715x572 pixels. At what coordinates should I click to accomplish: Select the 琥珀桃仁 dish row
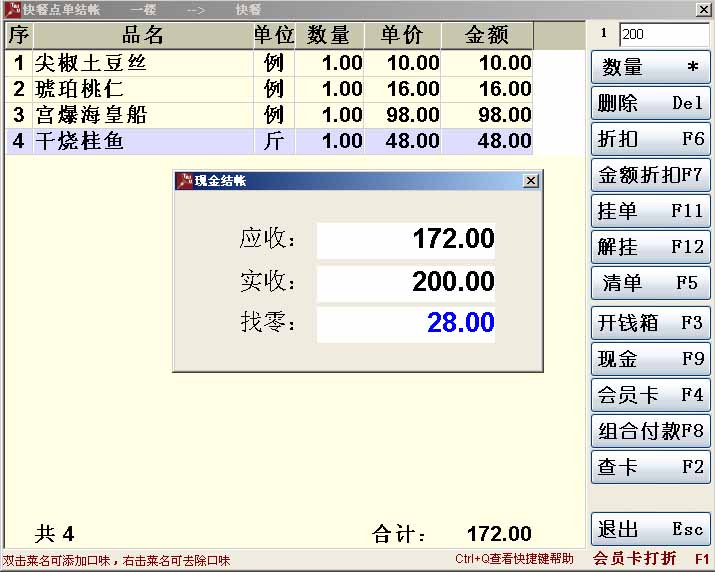point(142,89)
